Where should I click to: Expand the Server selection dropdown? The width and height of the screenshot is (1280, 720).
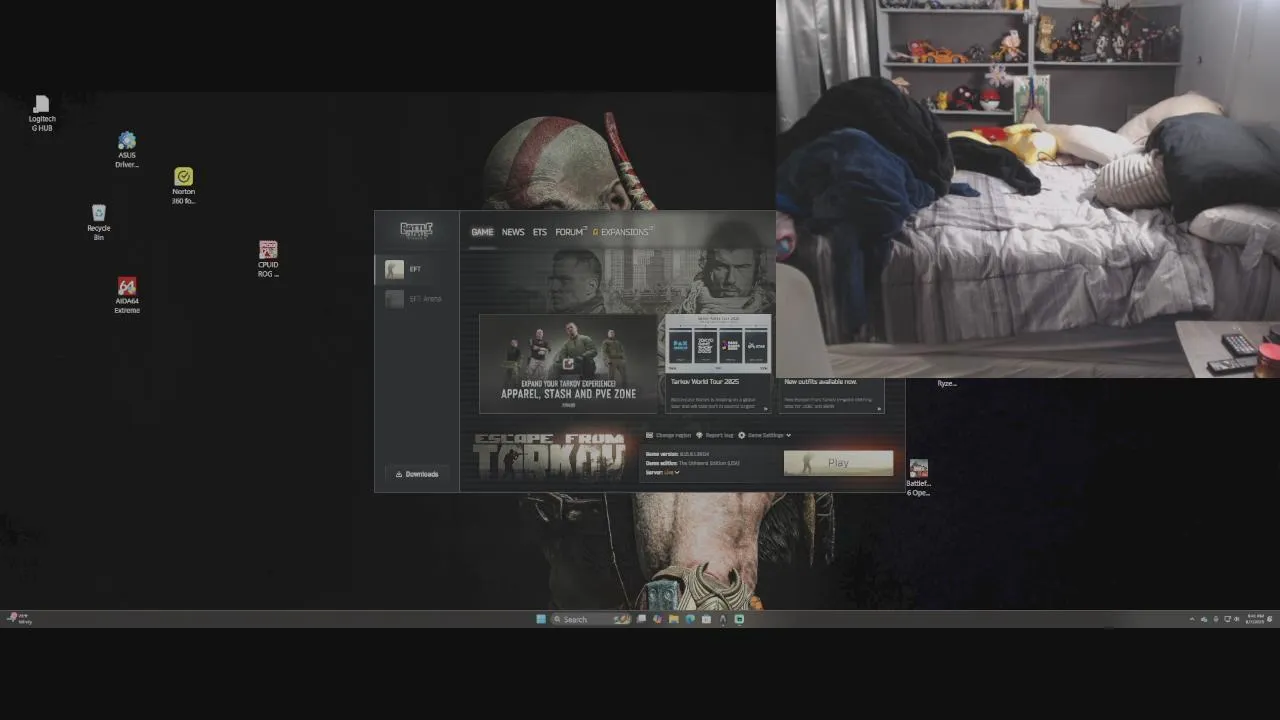click(663, 472)
